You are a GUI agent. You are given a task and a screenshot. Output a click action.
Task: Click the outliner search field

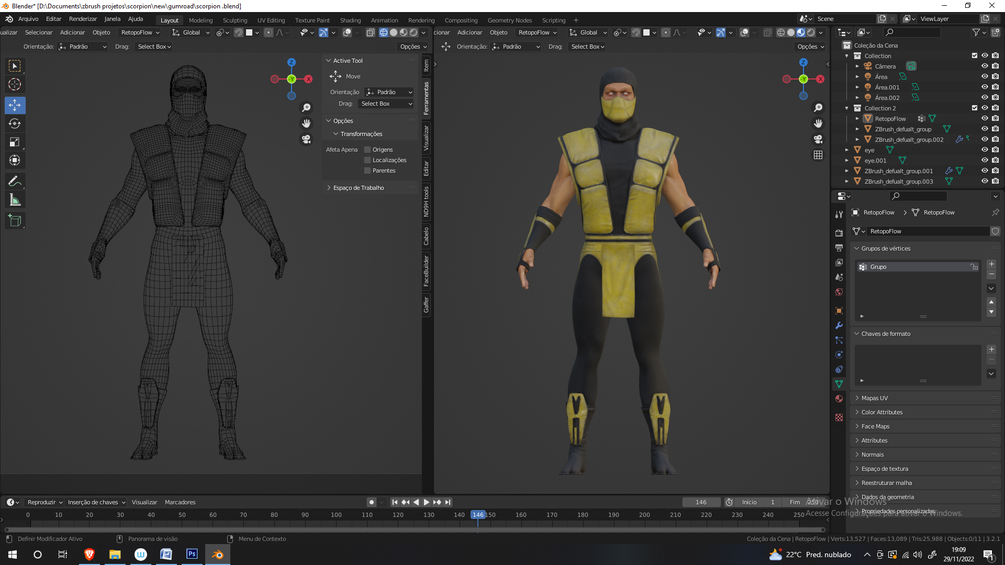click(x=911, y=33)
